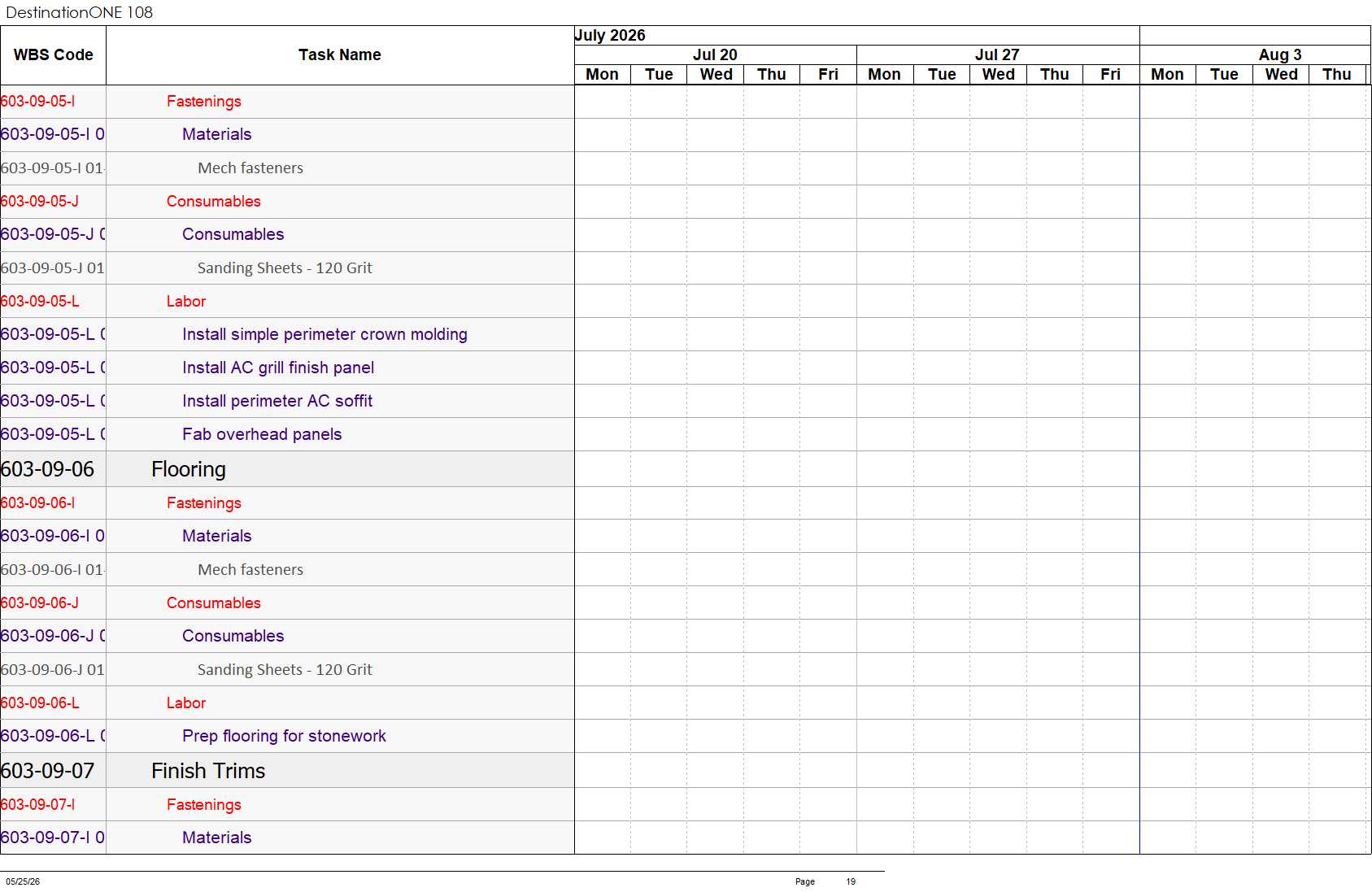
Task: Choose the Fab overhead panels task
Action: pos(262,434)
